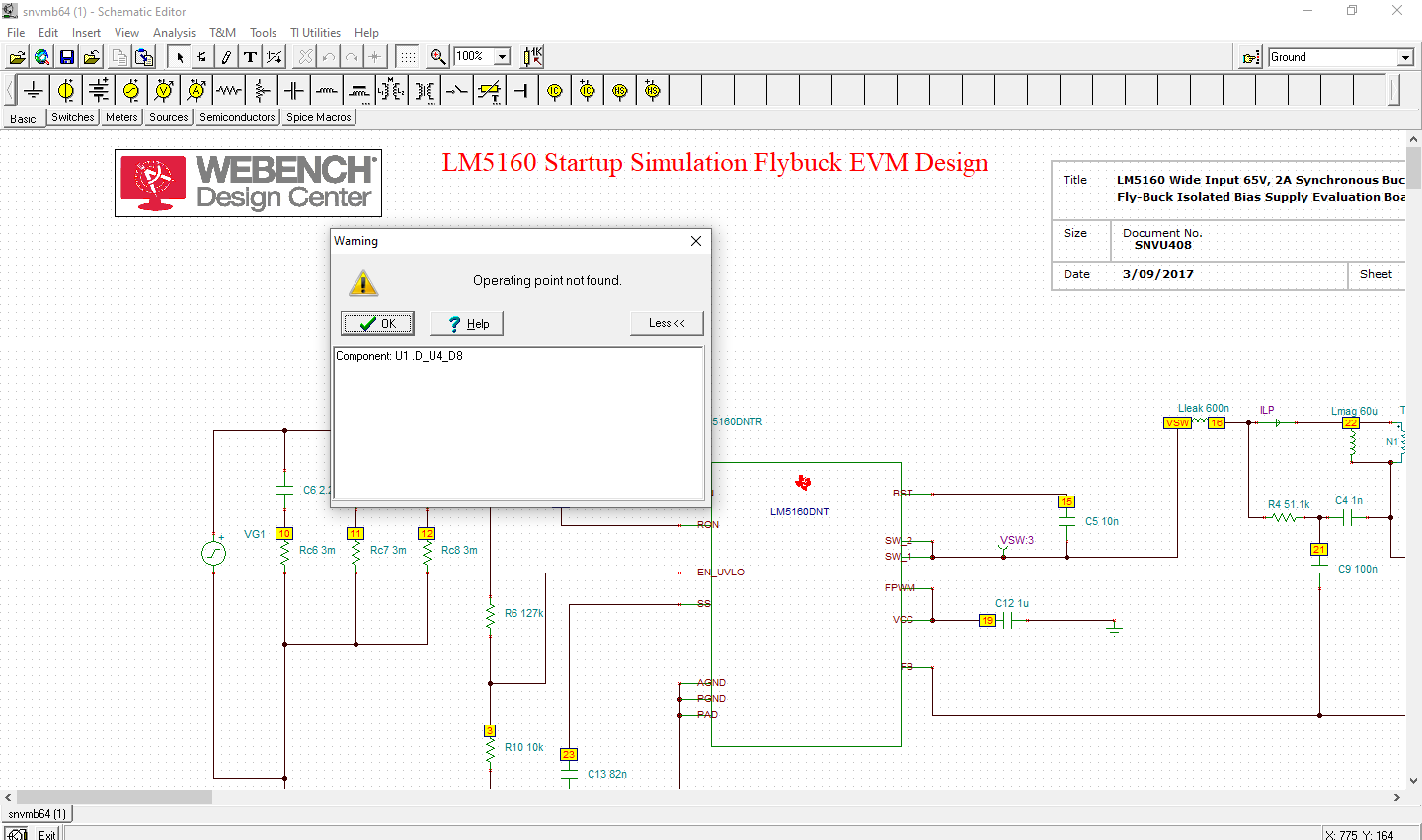
Task: Pick the voltmeter (V) component icon
Action: click(164, 91)
